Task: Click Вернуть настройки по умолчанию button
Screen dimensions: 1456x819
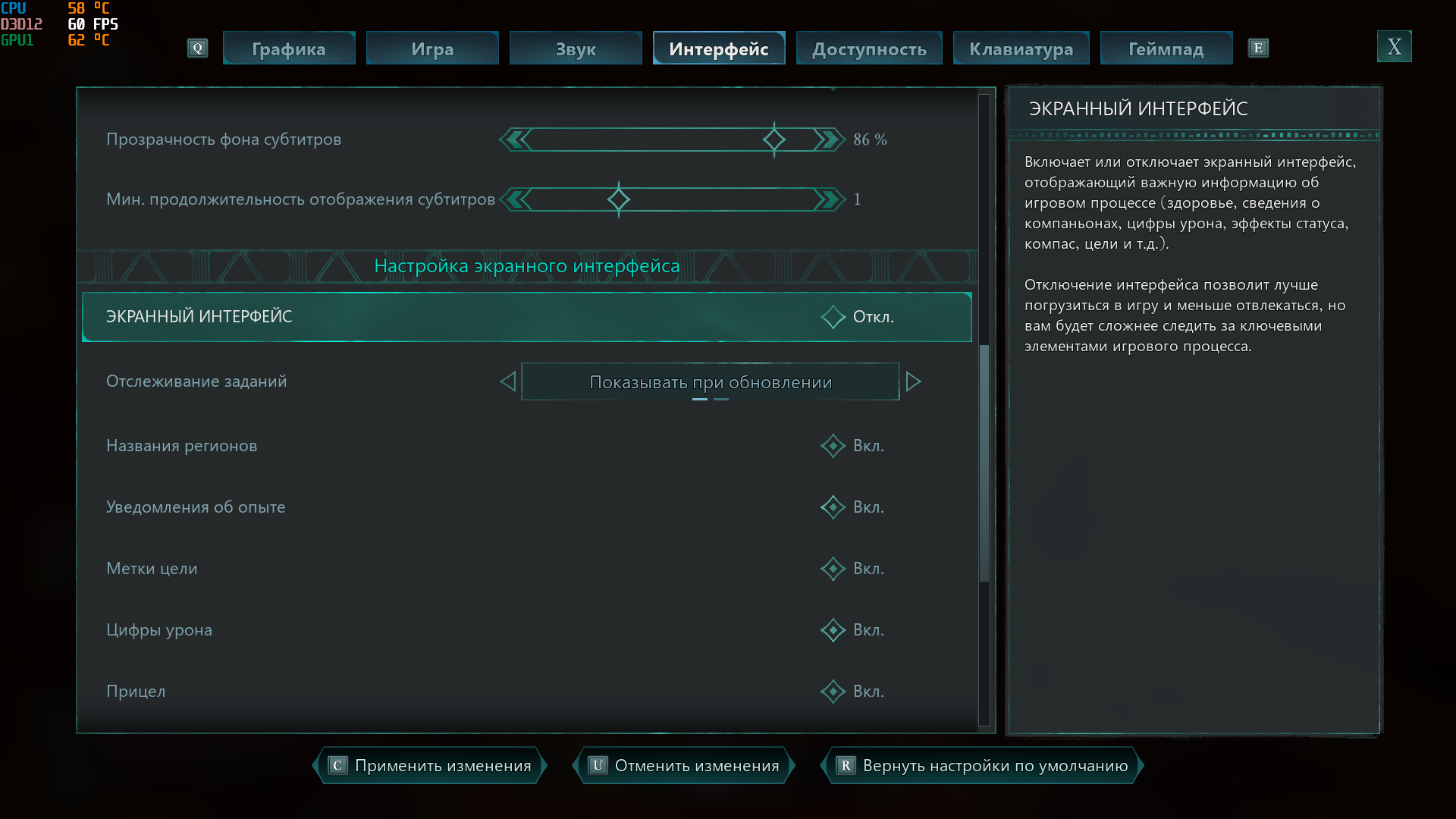Action: 983,765
